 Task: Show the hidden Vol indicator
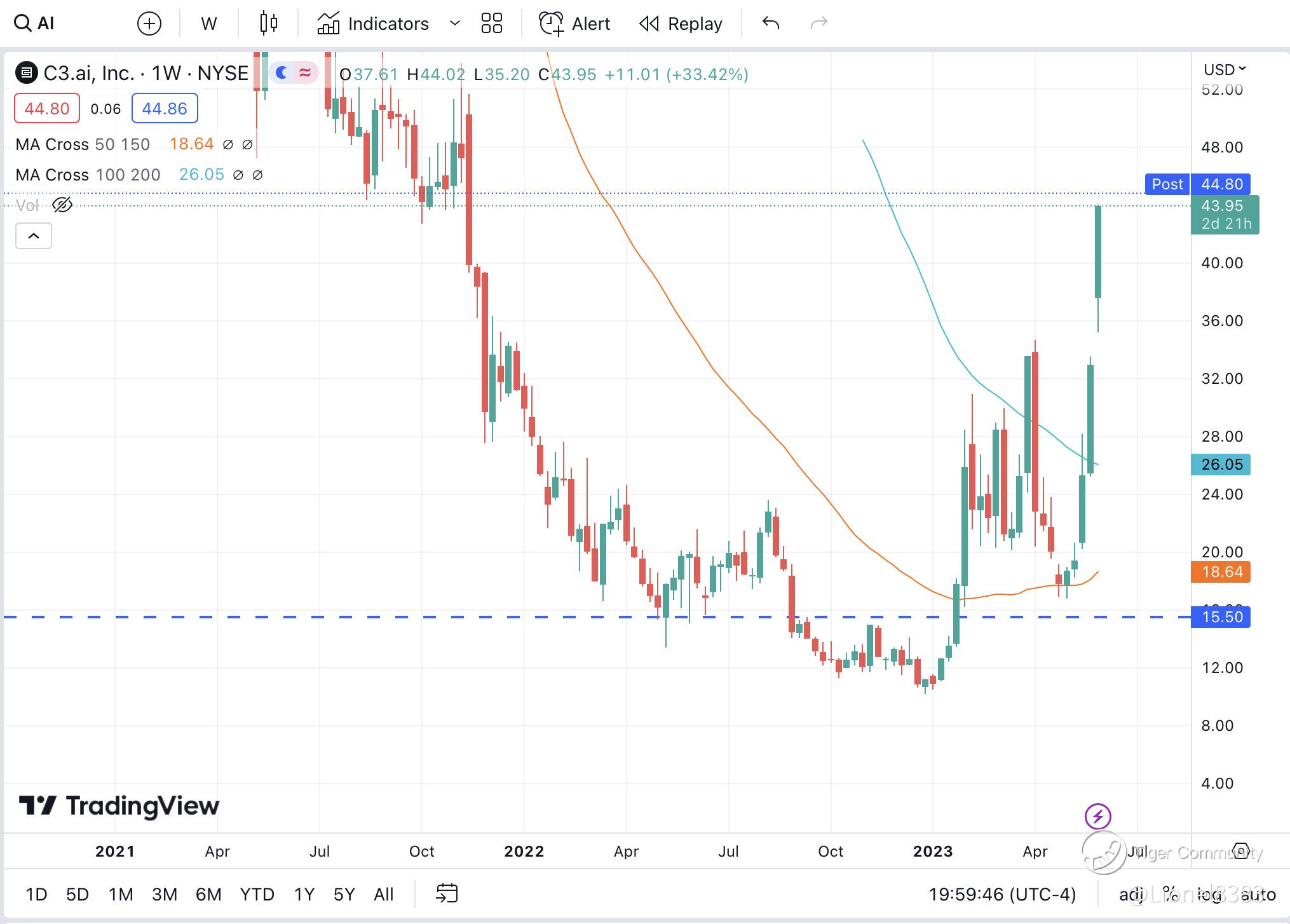pos(62,205)
